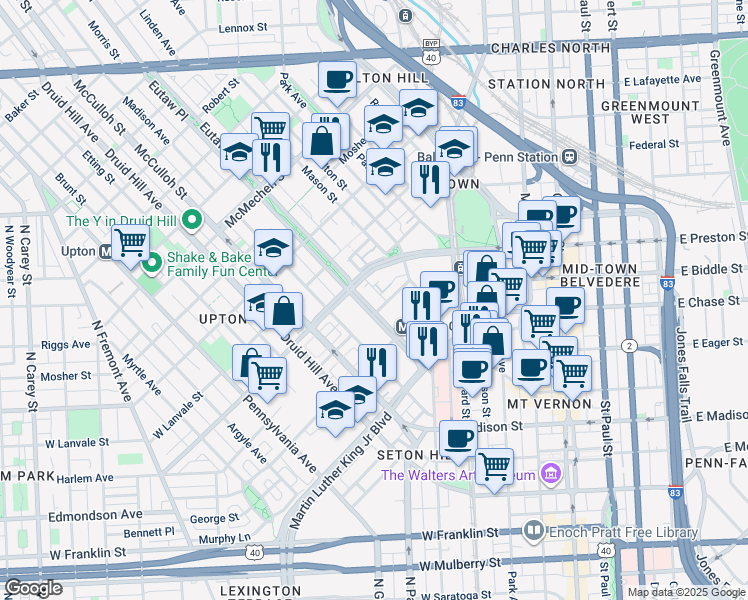Select the Upton metro station icon

[105, 251]
